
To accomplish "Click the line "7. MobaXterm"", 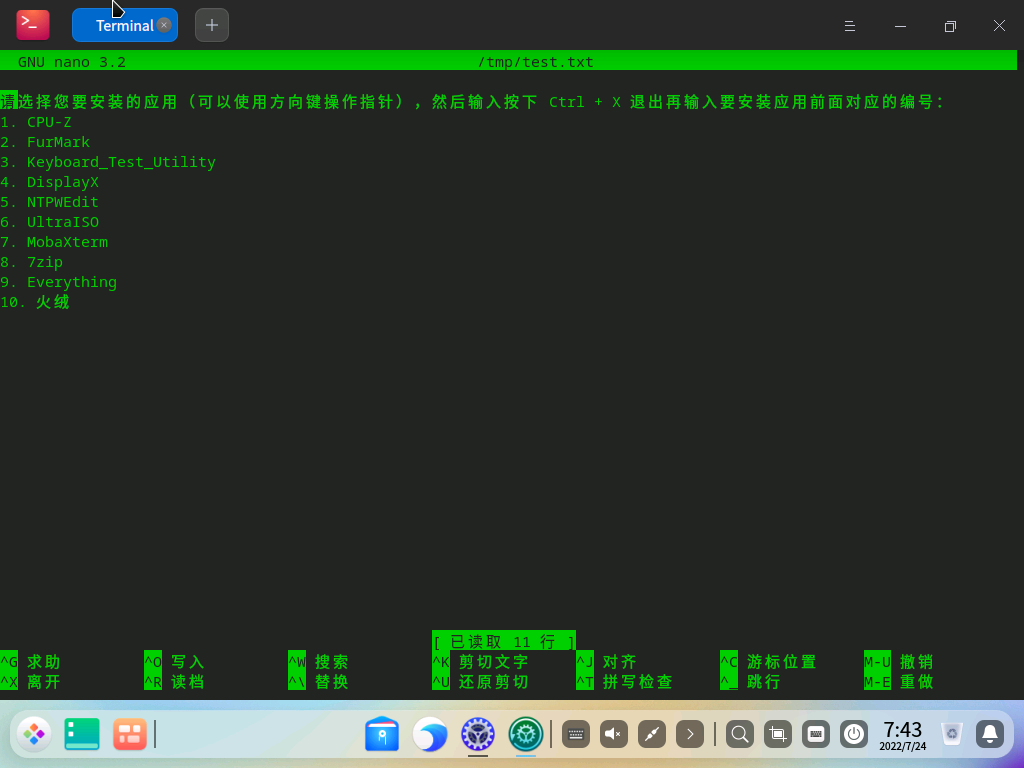I will (x=54, y=242).
